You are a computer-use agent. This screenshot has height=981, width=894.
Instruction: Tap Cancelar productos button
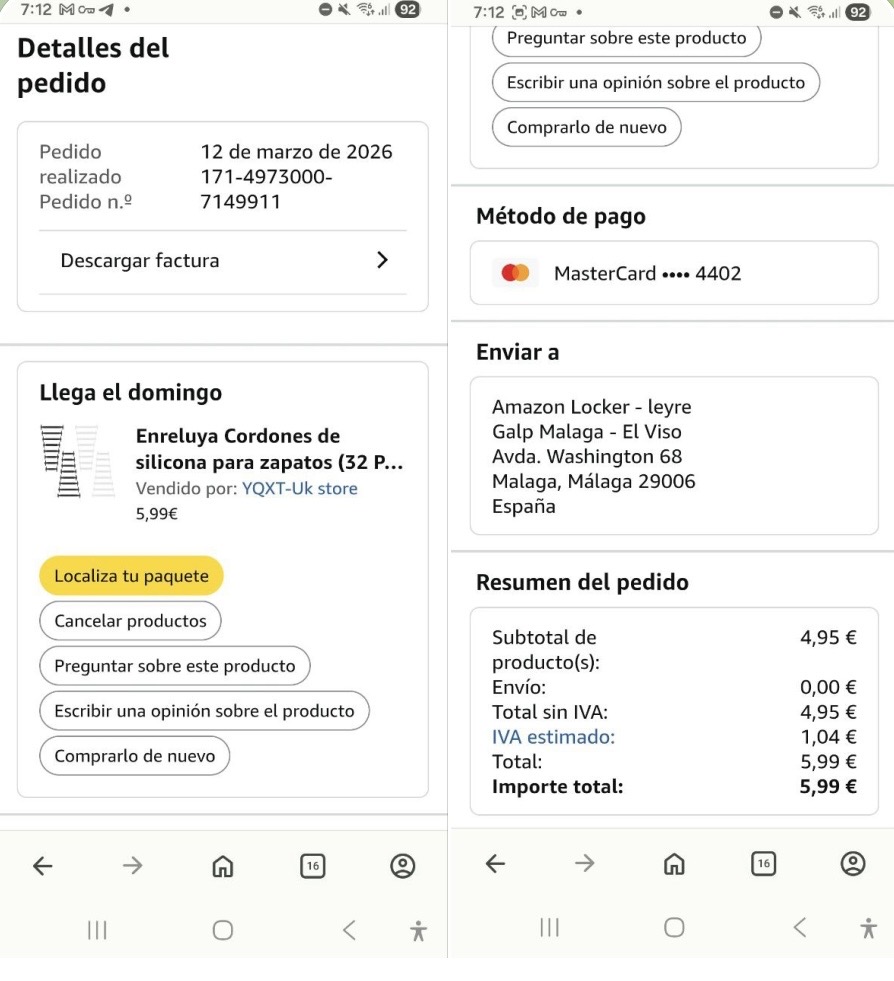pyautogui.click(x=130, y=621)
